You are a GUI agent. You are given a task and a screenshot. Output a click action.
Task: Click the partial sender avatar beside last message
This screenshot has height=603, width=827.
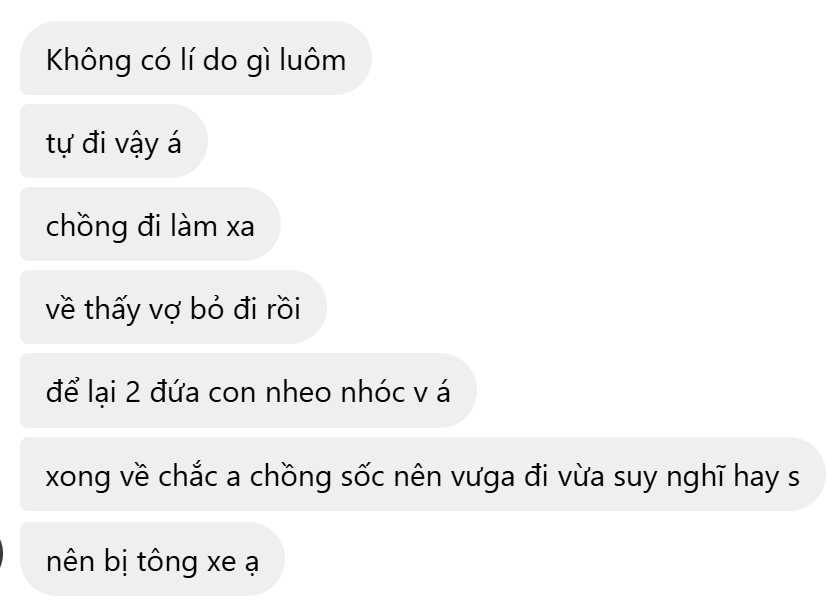[2, 554]
